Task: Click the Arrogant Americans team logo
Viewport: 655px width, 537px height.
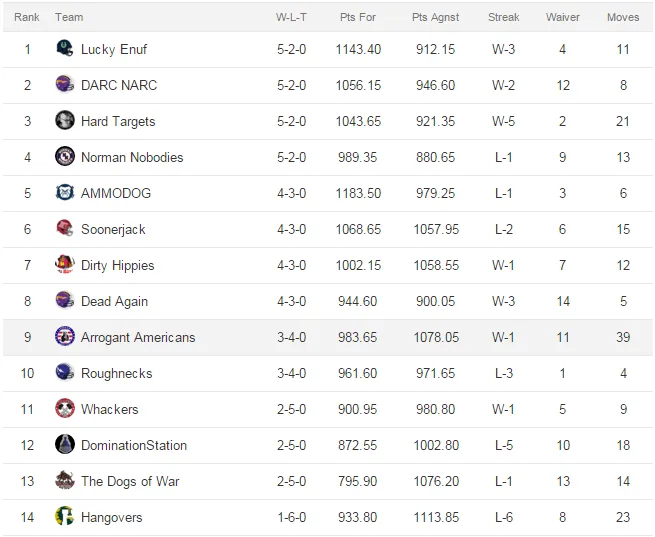Action: pos(65,337)
